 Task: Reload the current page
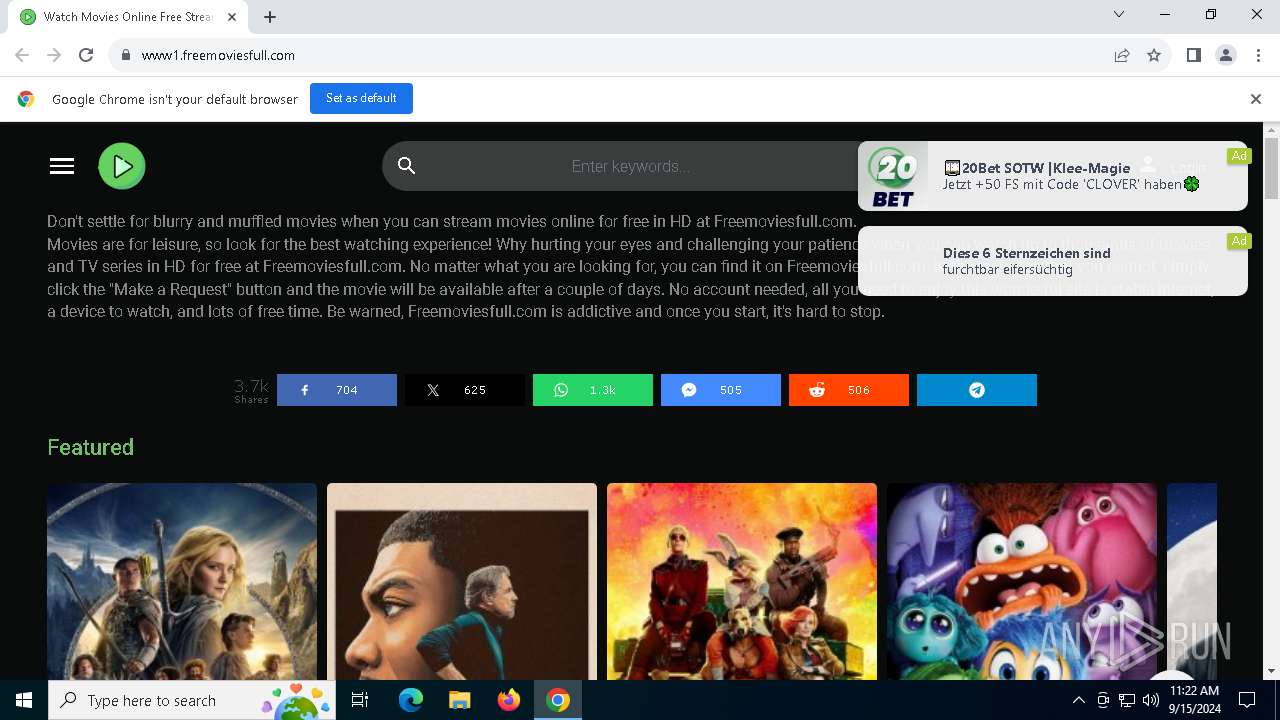click(86, 55)
